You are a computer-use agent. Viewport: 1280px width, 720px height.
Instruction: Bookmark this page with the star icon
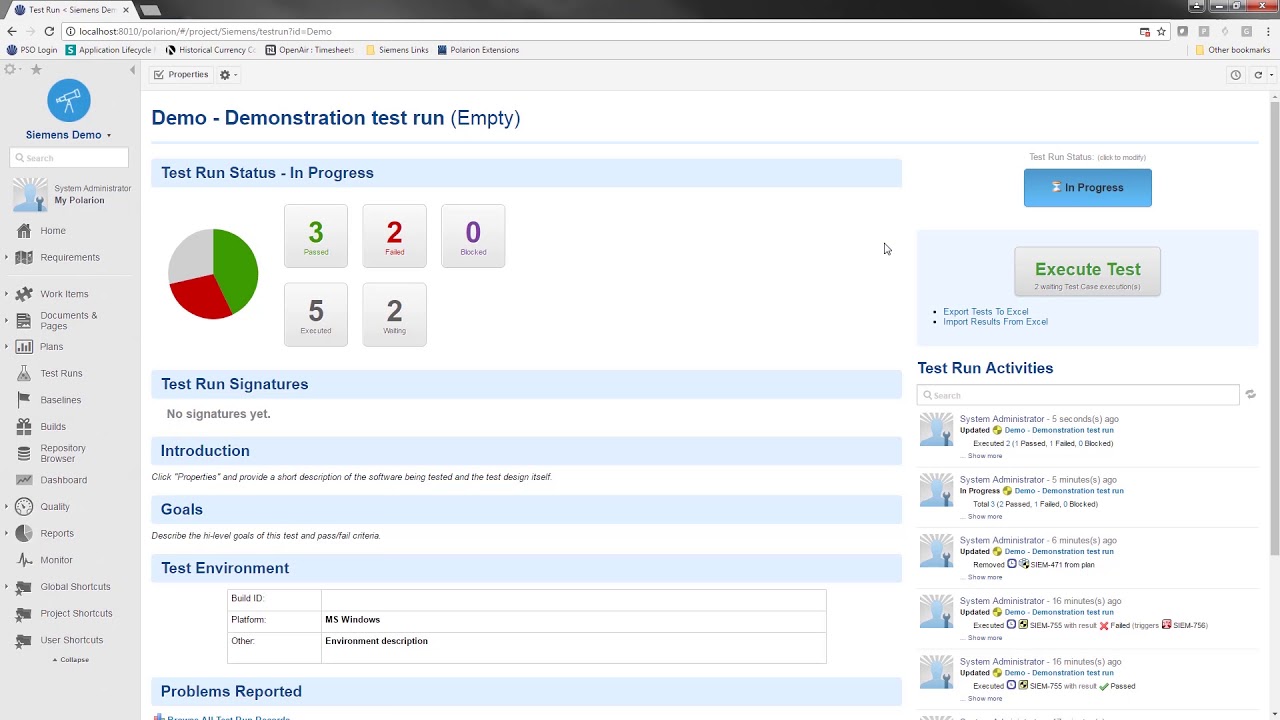1161,31
